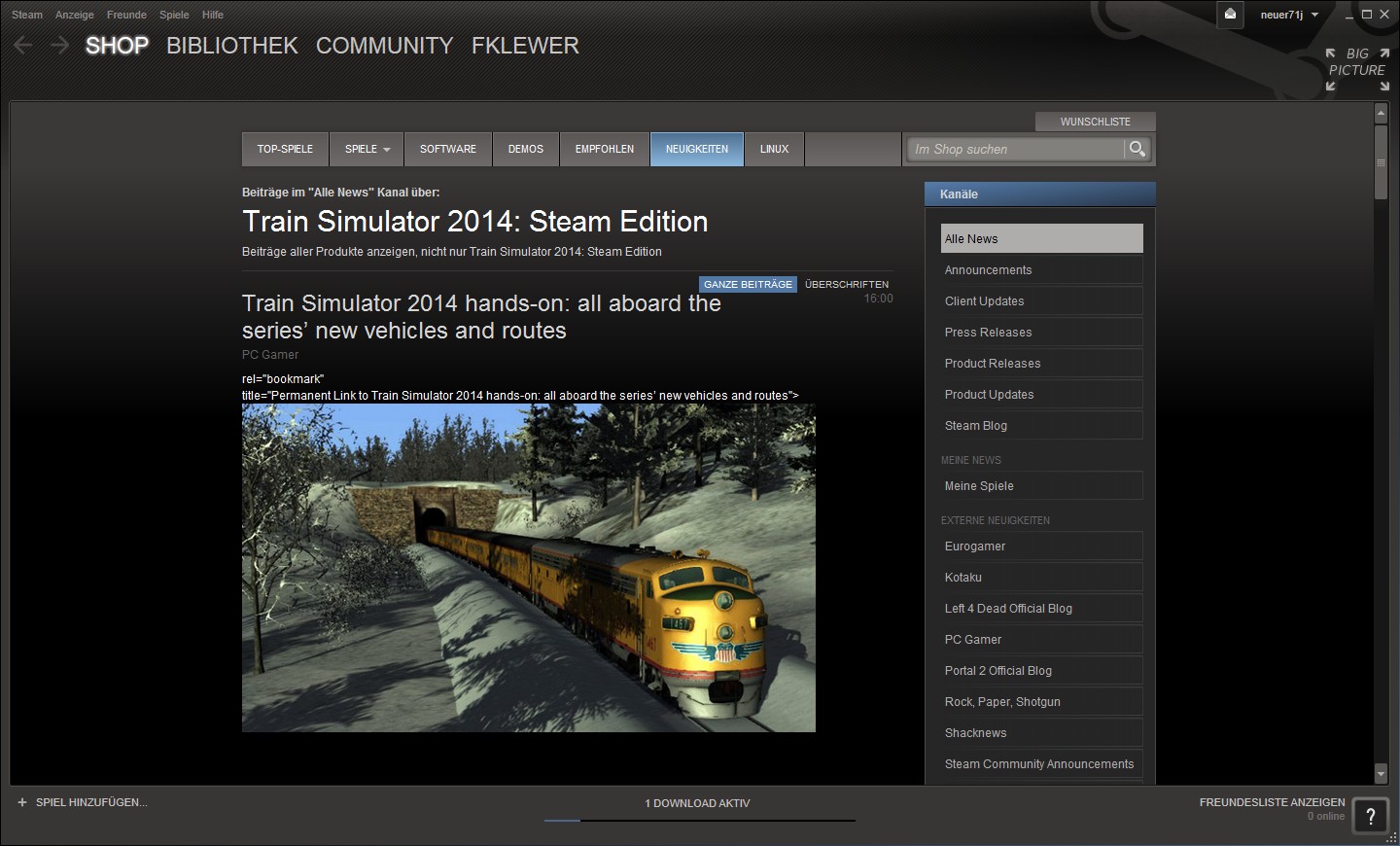Select the PC Gamer channel
The width and height of the screenshot is (1400, 846).
[x=1042, y=640]
